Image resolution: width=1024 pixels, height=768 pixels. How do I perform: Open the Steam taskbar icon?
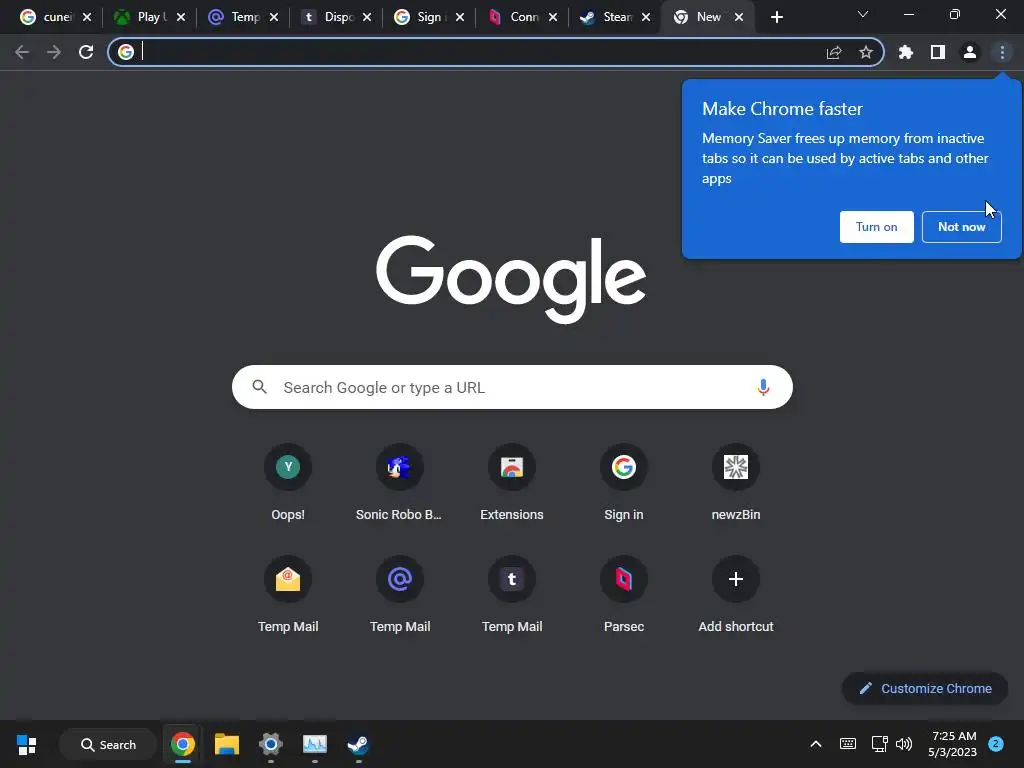[x=358, y=744]
